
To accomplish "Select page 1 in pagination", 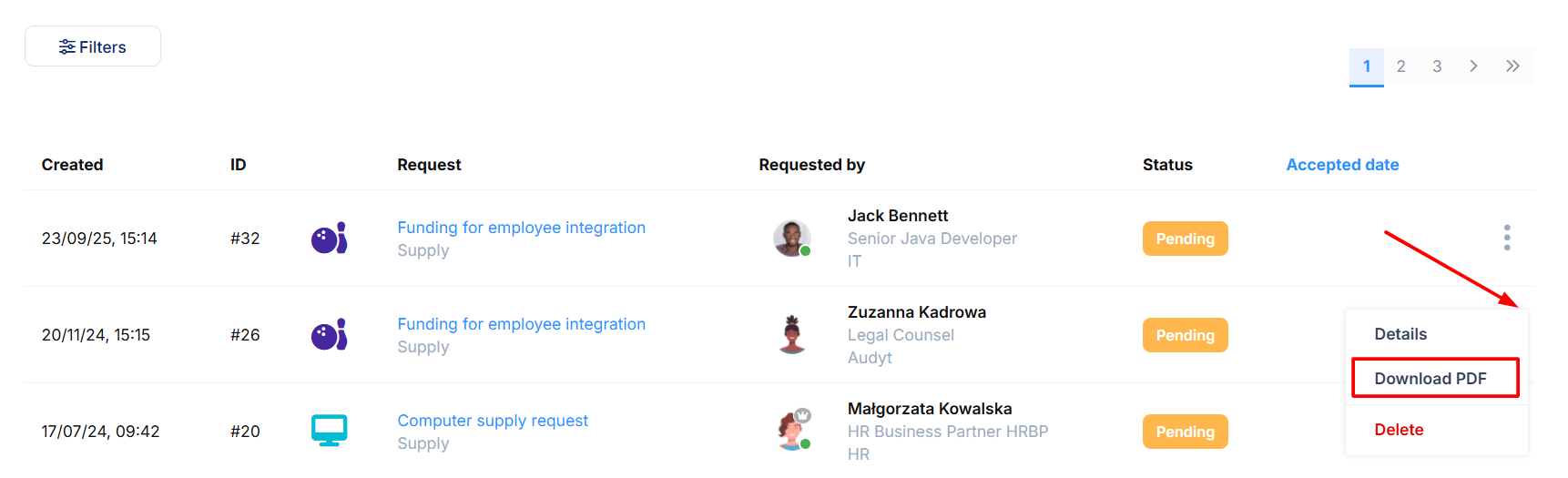I will click(1367, 66).
